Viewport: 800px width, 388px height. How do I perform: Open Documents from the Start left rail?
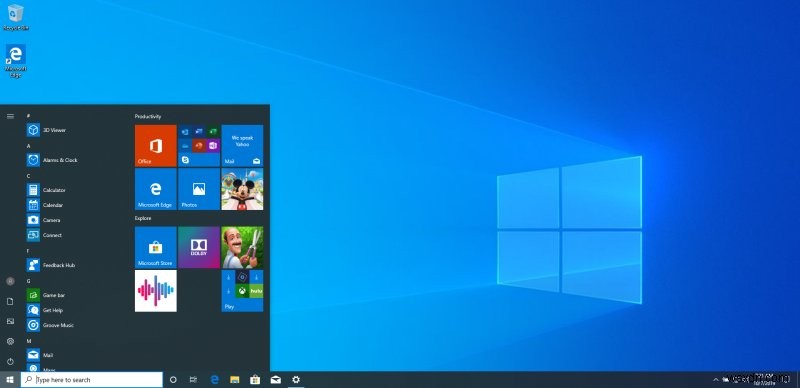point(10,301)
